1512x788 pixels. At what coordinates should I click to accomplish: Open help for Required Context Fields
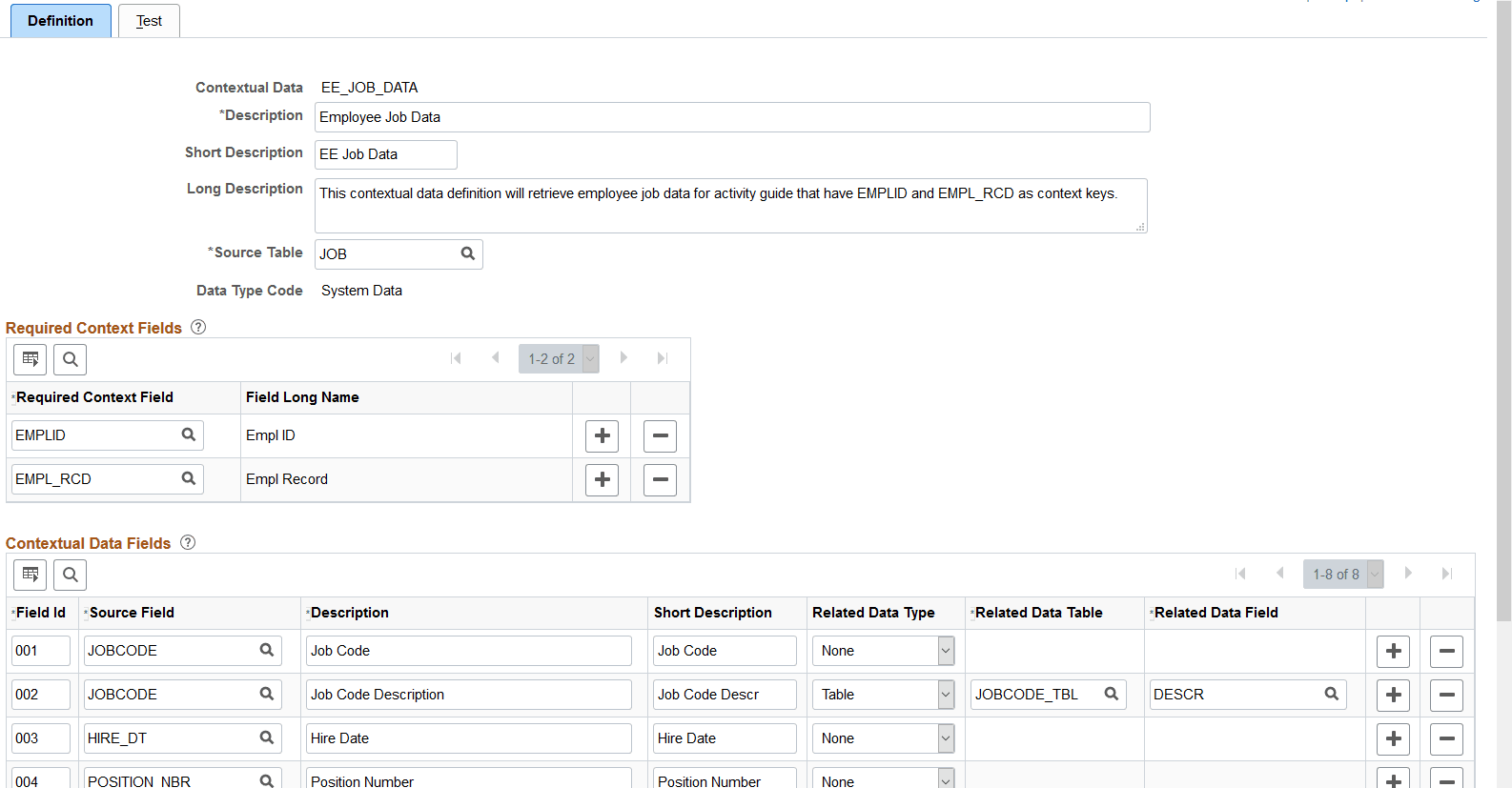[198, 327]
